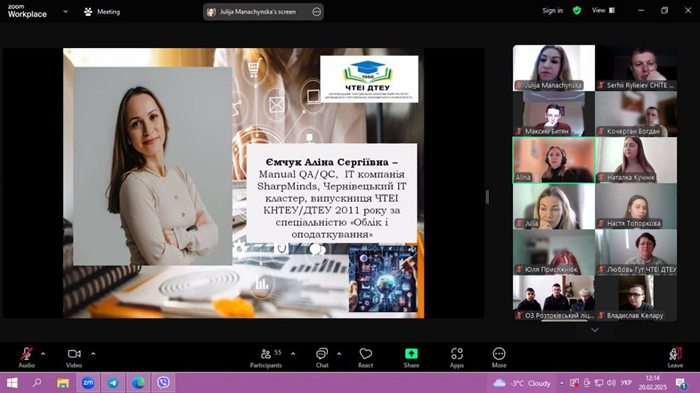Click the Leave meeting icon
Screen dimensions: 700x393
[675, 358]
